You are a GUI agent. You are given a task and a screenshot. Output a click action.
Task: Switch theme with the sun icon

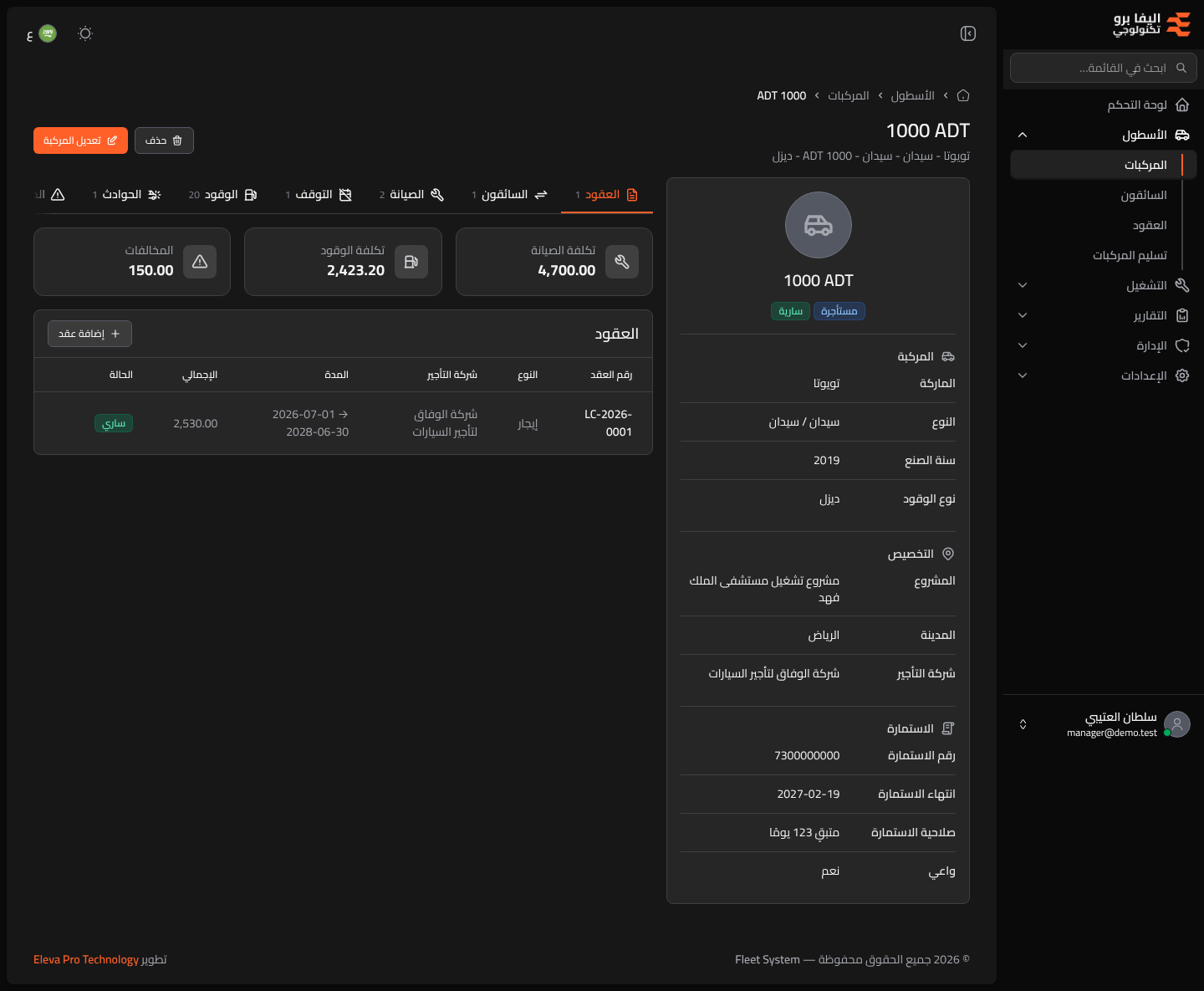(85, 33)
